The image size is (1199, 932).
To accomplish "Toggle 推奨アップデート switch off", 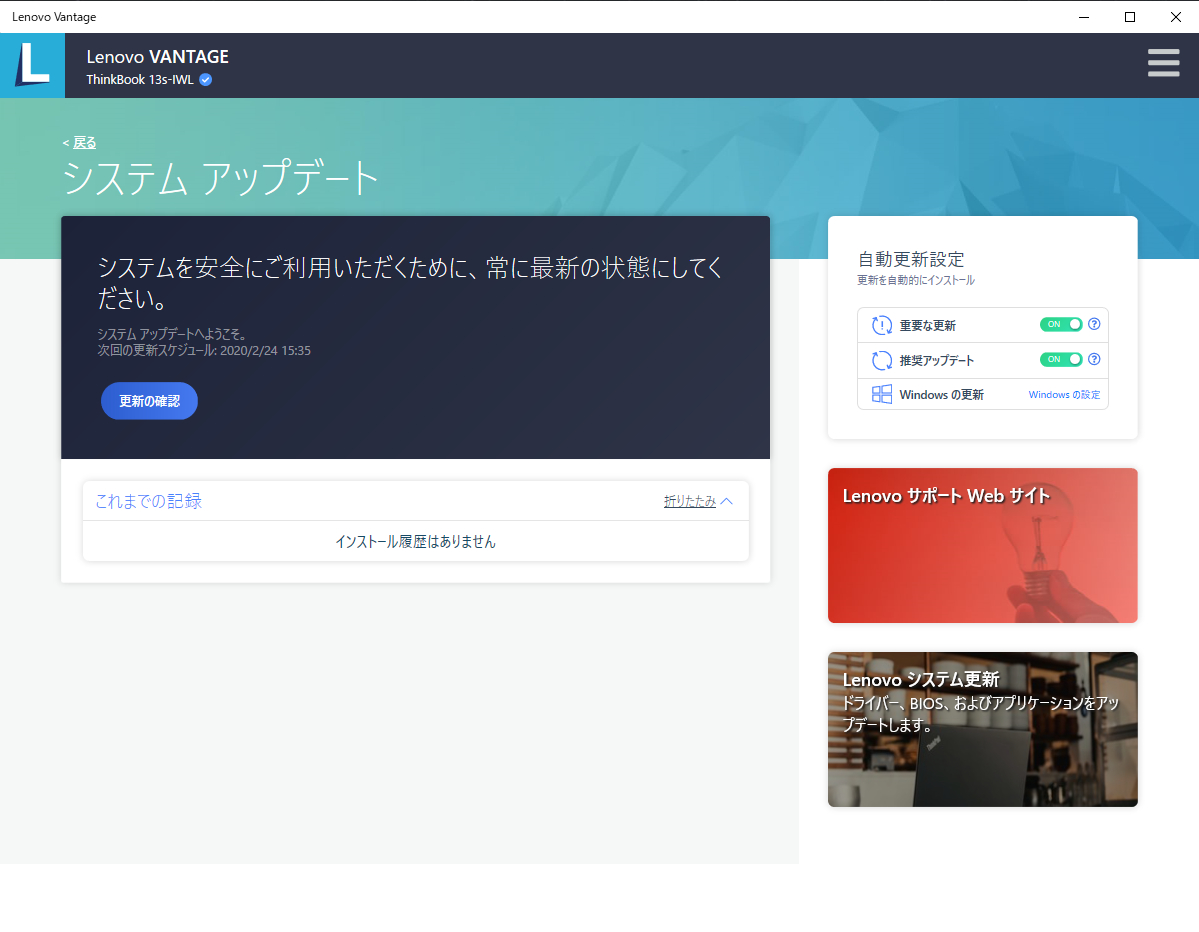I will [x=1061, y=359].
